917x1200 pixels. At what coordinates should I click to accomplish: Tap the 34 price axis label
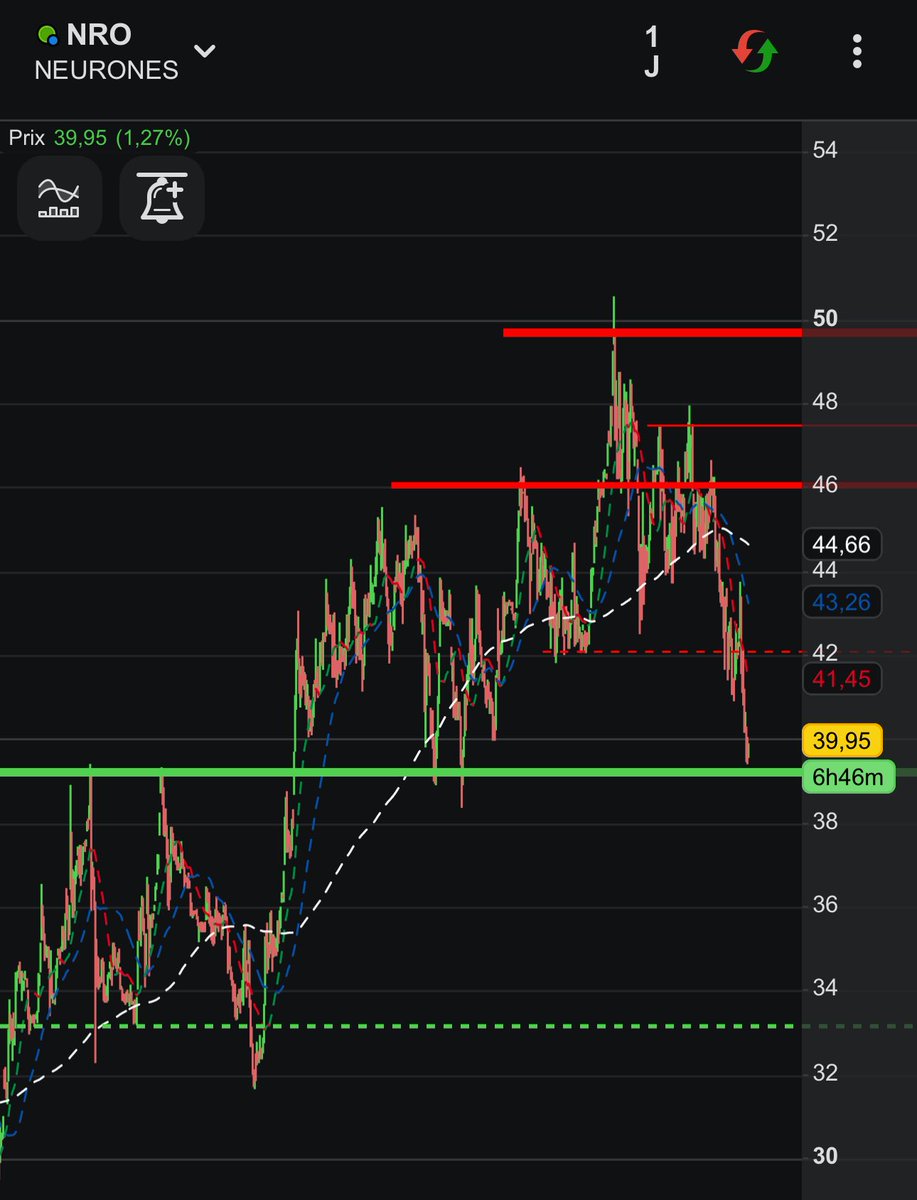[x=825, y=989]
